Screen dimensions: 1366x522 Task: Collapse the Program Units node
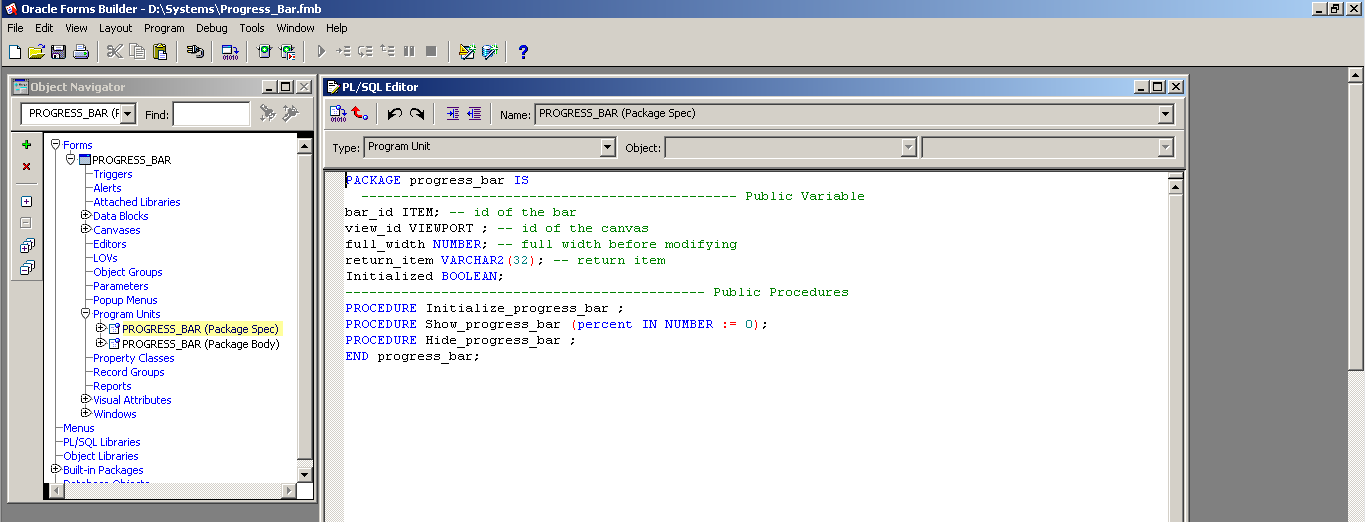point(85,313)
